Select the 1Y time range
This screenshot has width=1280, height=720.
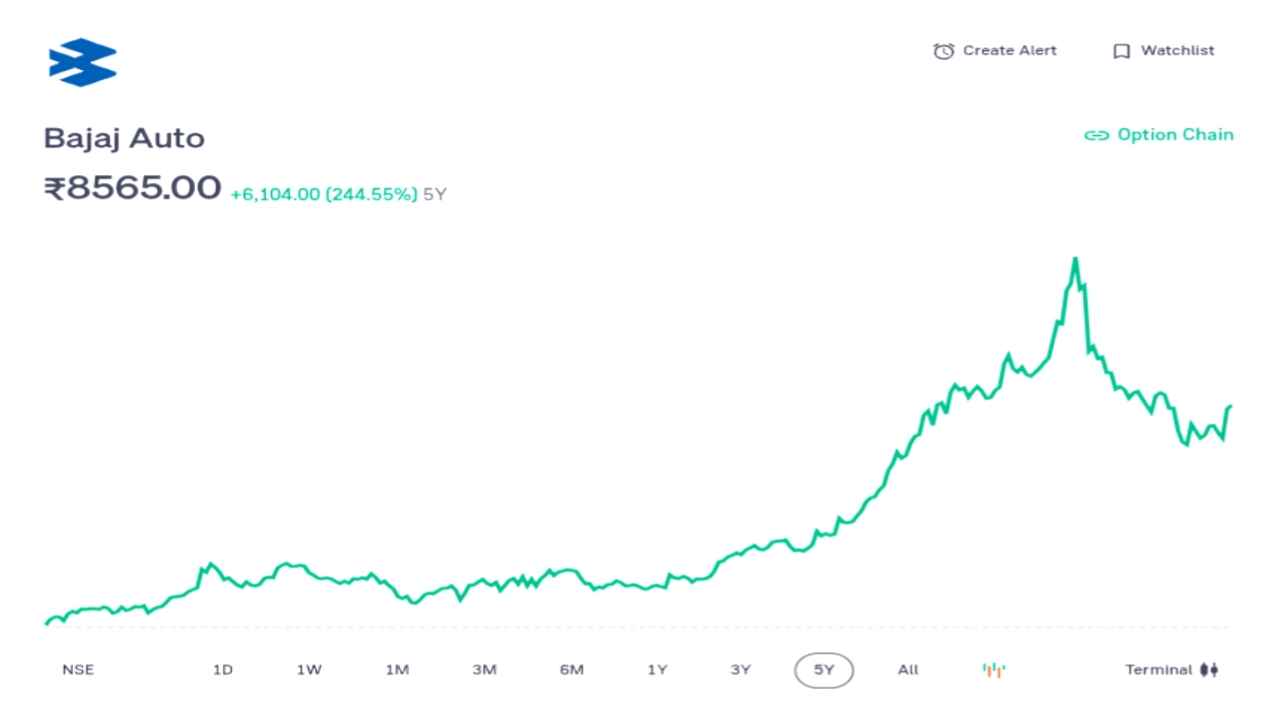(x=657, y=670)
